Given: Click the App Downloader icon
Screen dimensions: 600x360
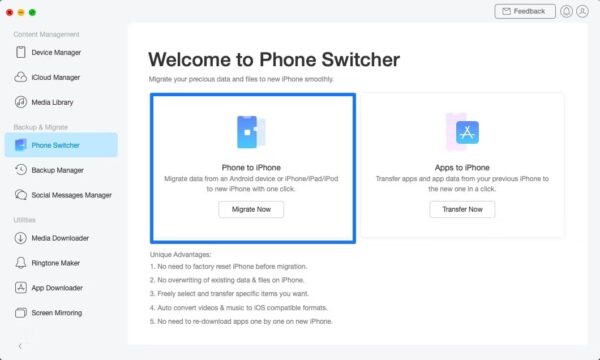Looking at the screenshot, I should pos(21,288).
